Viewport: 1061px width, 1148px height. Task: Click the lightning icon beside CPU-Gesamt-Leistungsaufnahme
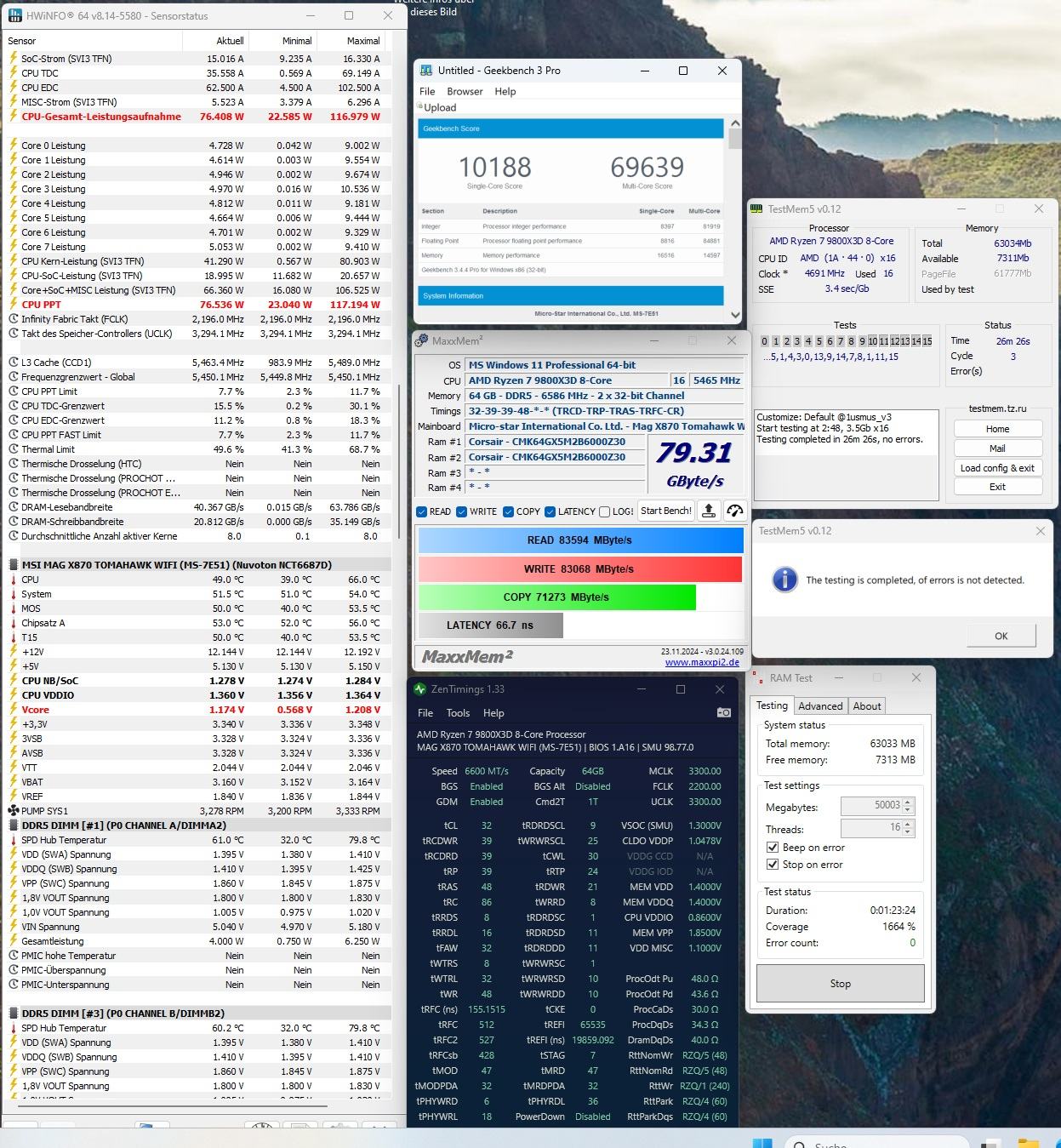click(x=13, y=117)
